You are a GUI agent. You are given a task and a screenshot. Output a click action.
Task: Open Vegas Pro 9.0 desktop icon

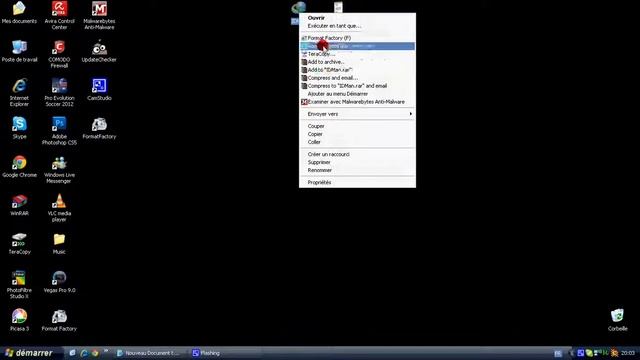coord(59,282)
